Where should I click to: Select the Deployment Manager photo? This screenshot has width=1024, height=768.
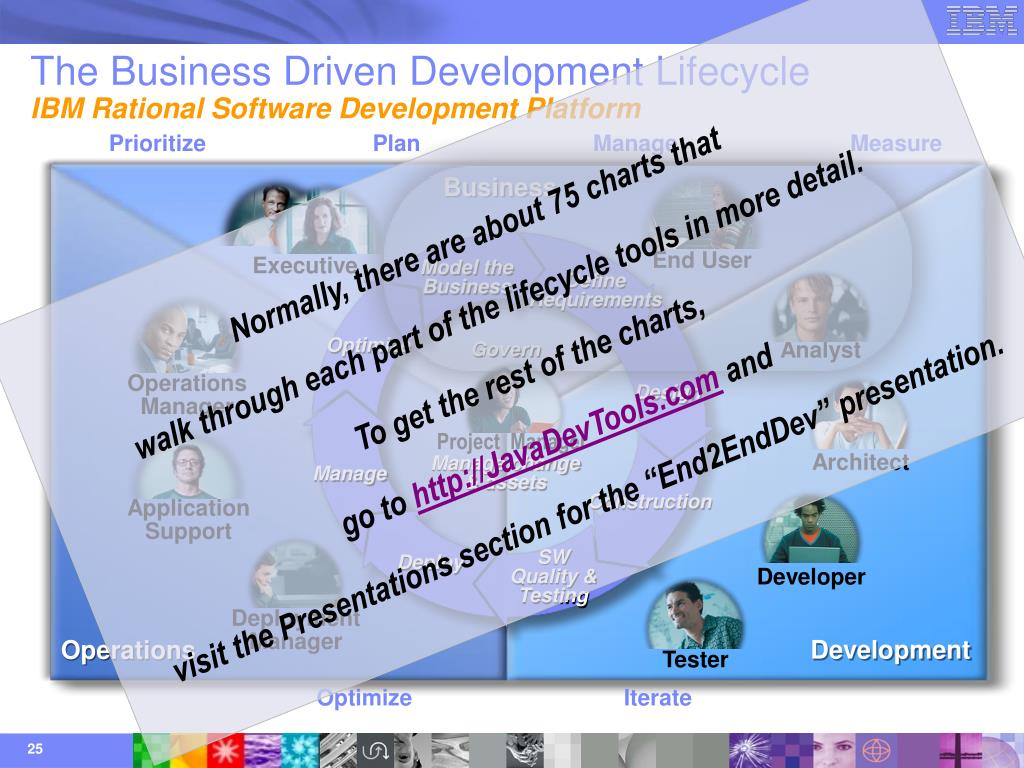[296, 574]
